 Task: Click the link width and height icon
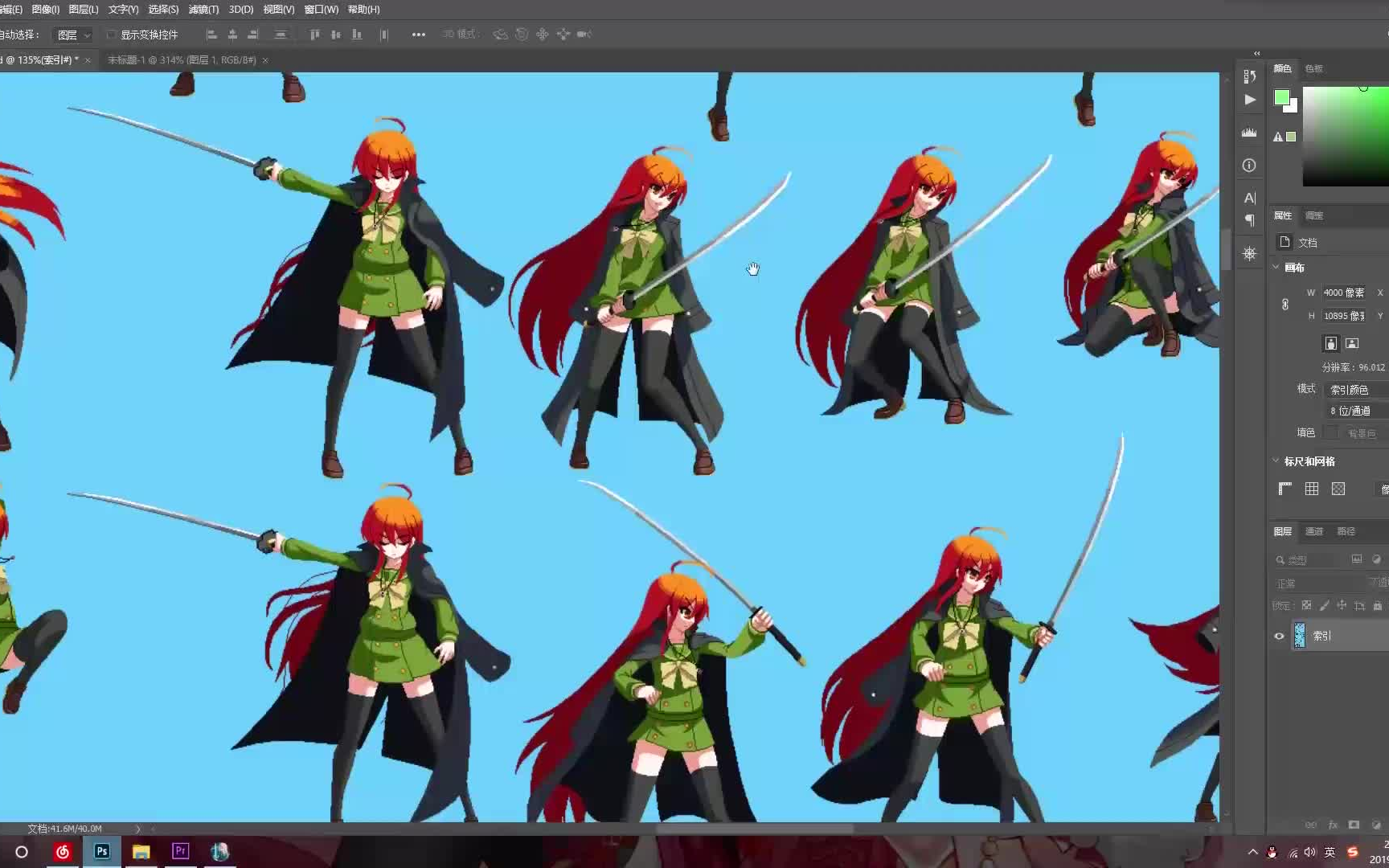[x=1285, y=305]
